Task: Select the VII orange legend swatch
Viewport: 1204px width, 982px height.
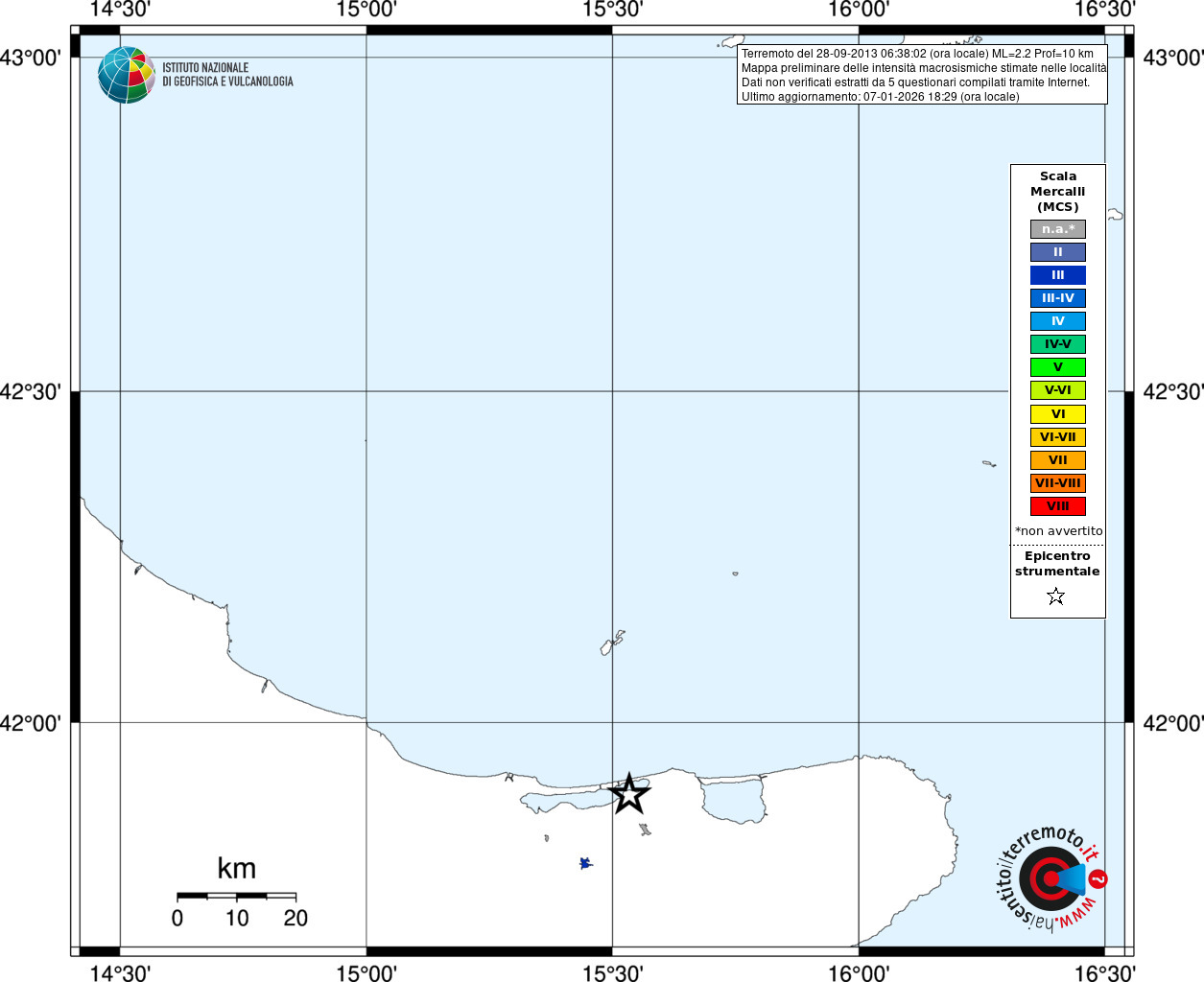Action: coord(1058,460)
